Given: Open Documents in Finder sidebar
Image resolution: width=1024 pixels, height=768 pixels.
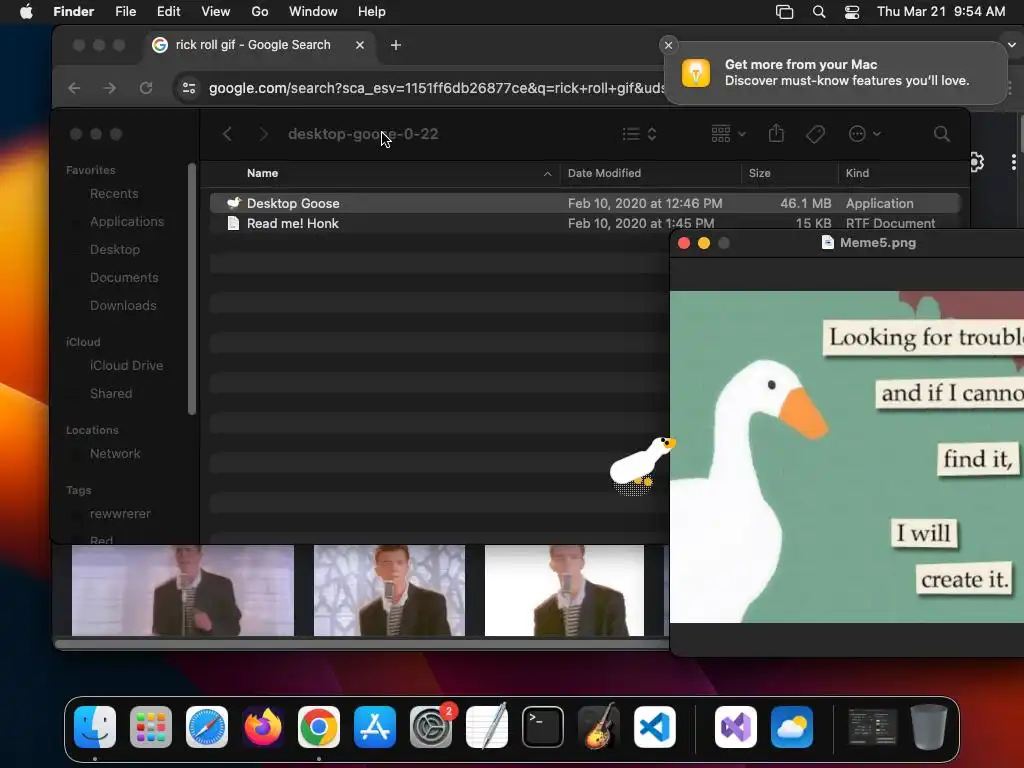Looking at the screenshot, I should click(x=124, y=278).
